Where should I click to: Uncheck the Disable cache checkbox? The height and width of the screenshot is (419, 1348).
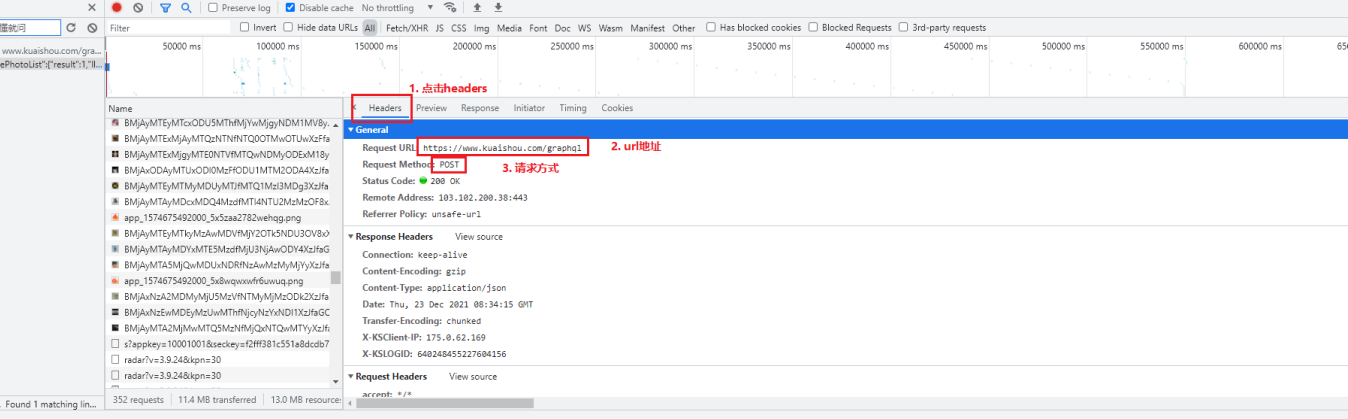[x=291, y=8]
